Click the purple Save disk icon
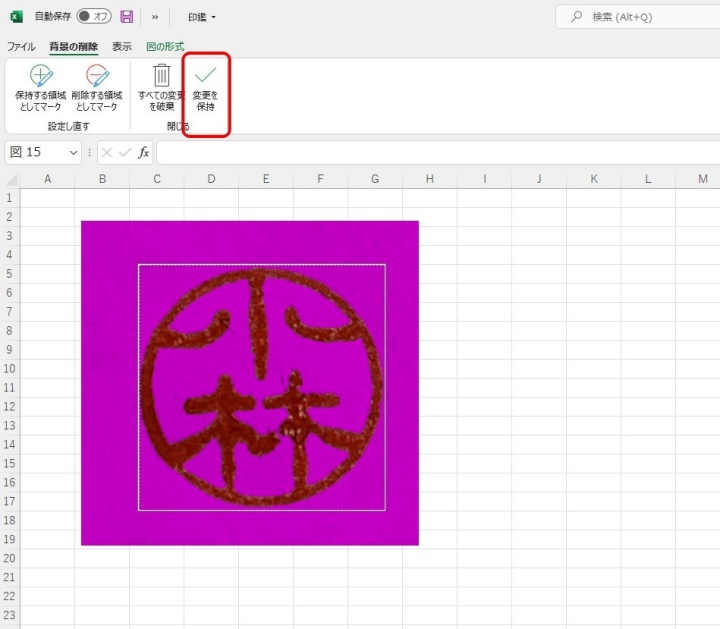720x629 pixels. (127, 17)
